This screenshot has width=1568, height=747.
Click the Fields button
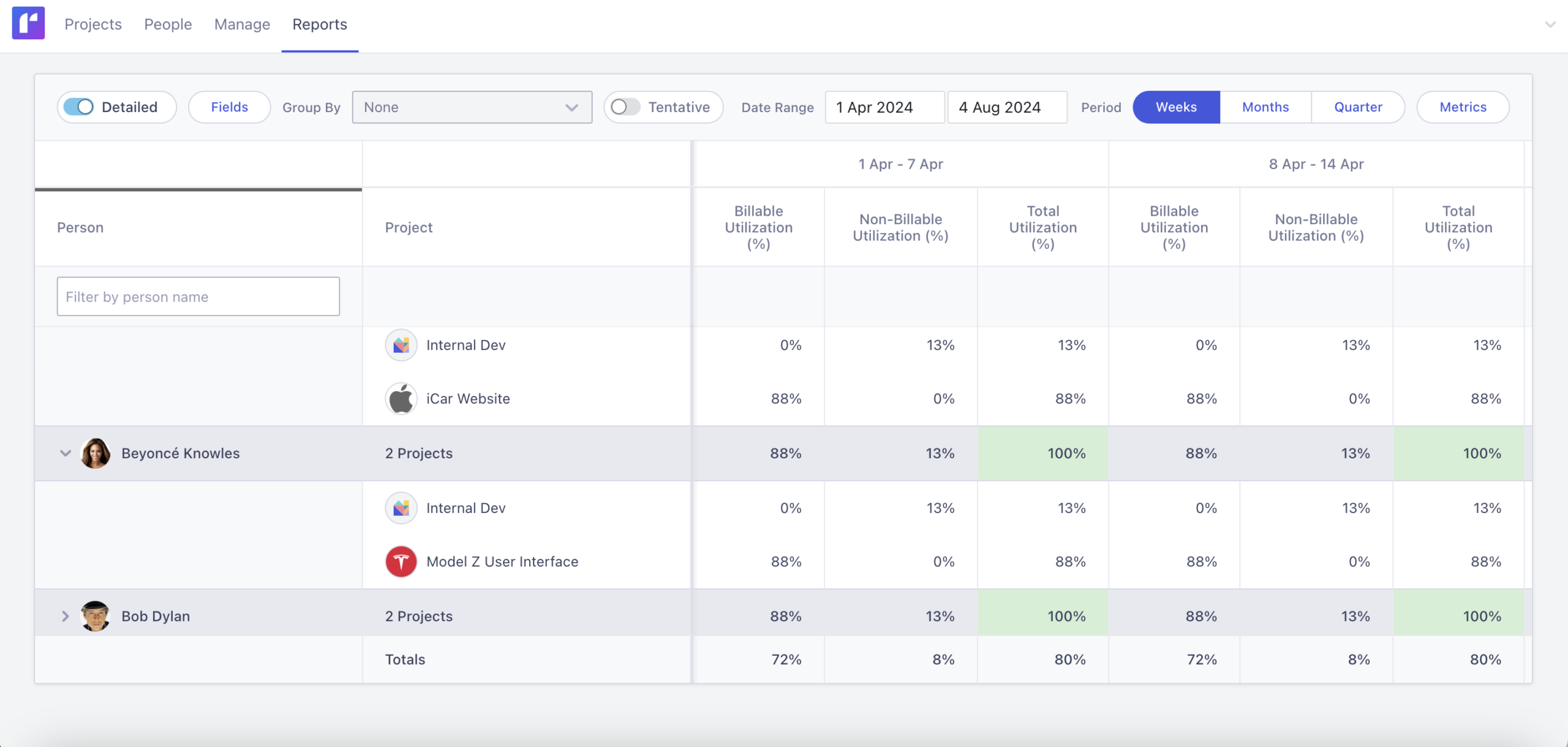tap(229, 107)
